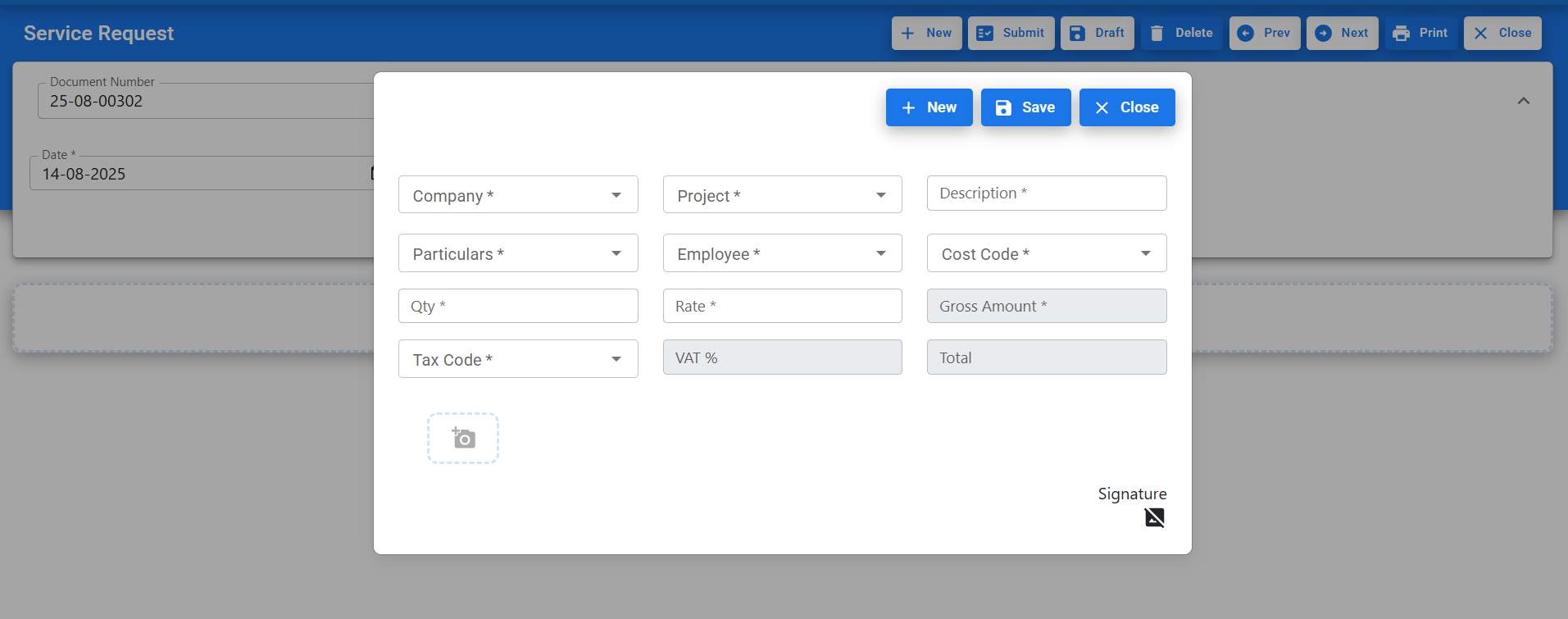Focus the Description input field
The width and height of the screenshot is (1568, 619).
(1046, 193)
